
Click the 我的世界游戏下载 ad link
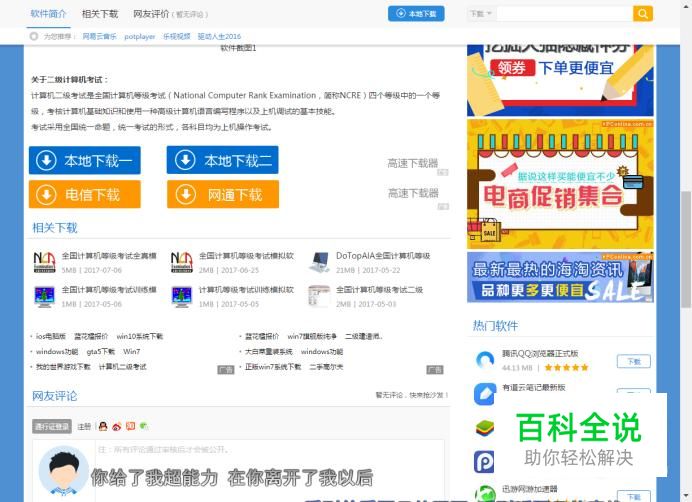(x=63, y=367)
